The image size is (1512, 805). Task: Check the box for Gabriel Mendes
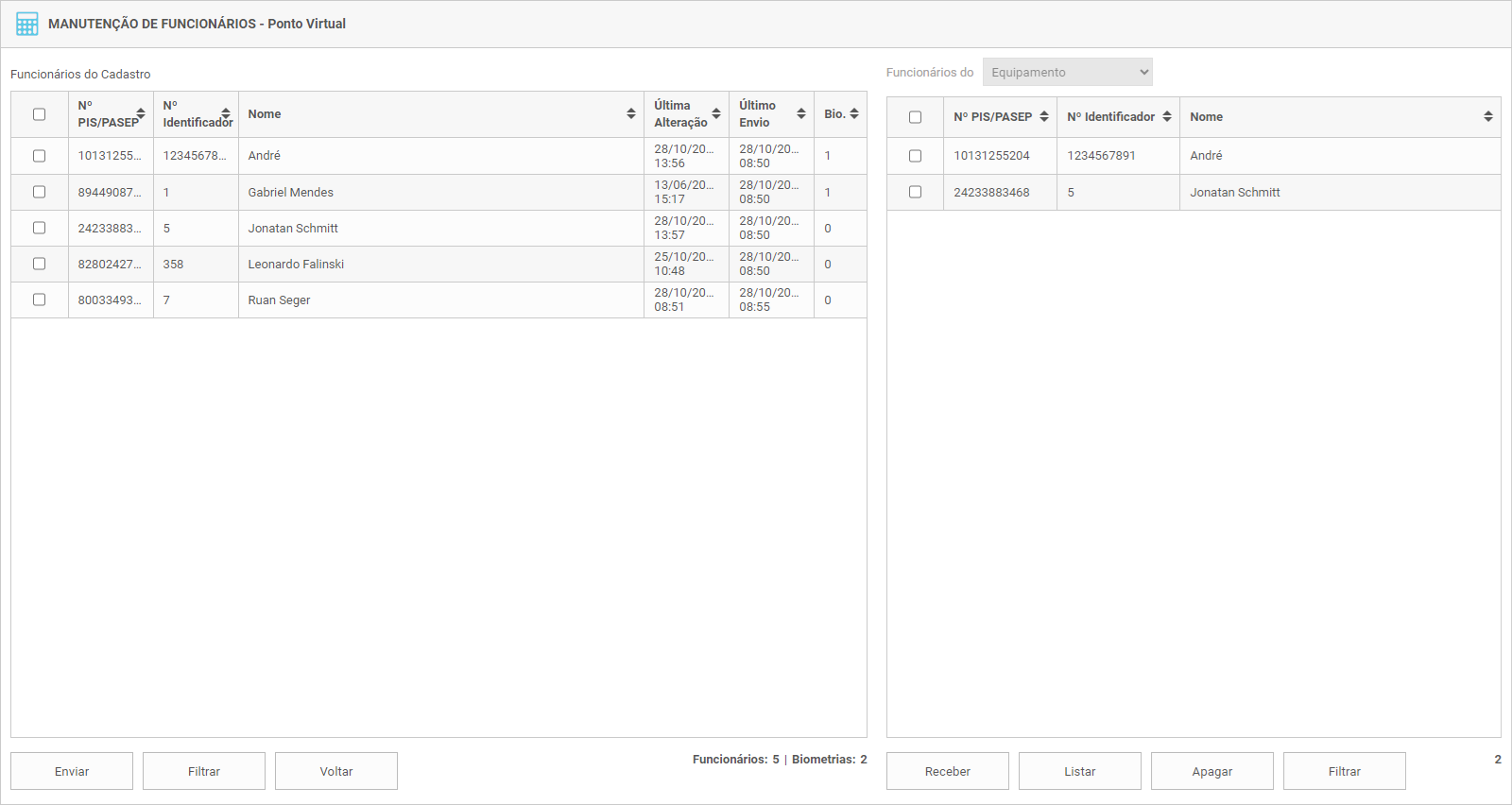40,192
